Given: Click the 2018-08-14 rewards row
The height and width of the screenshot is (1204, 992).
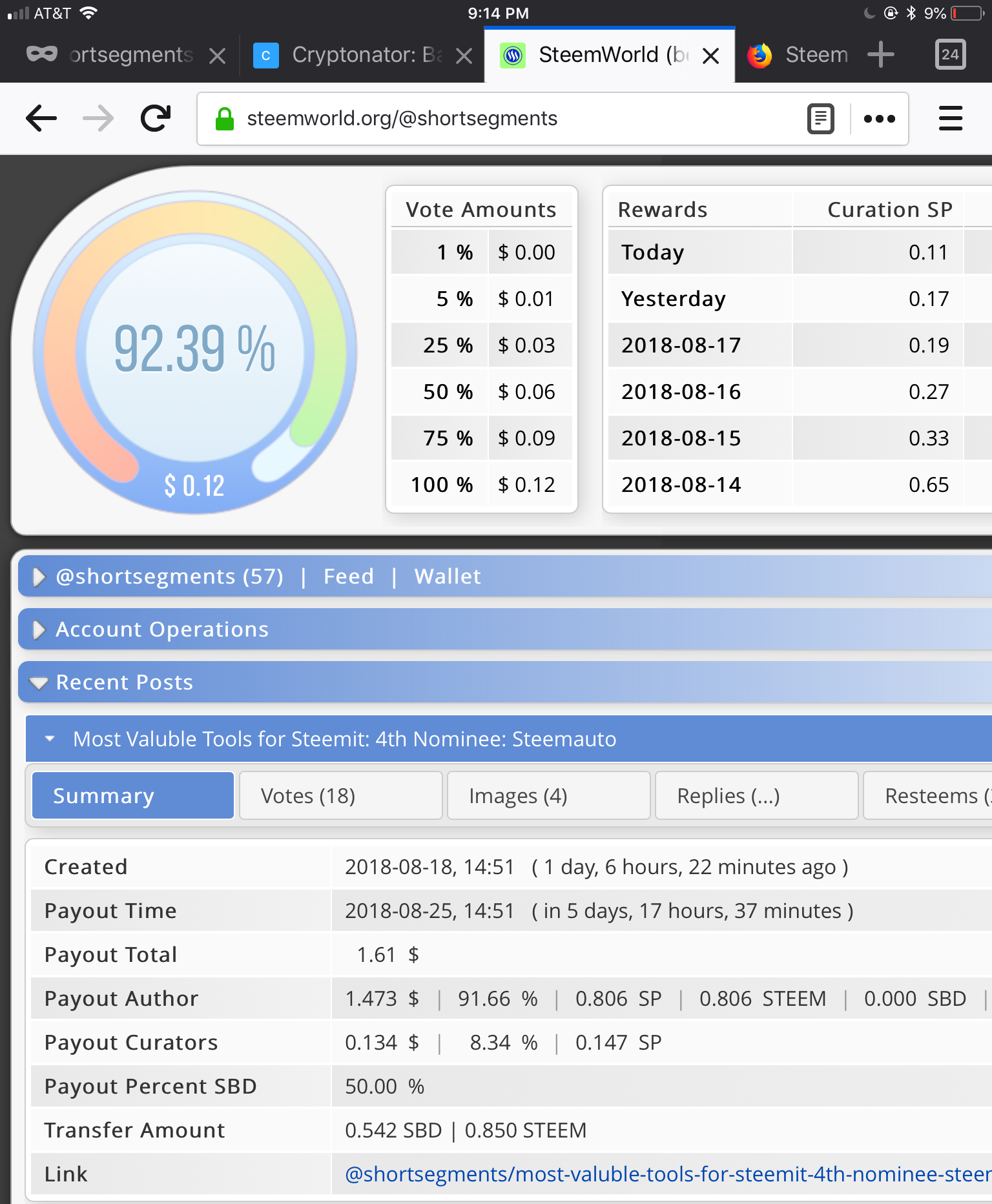Looking at the screenshot, I should tap(800, 485).
